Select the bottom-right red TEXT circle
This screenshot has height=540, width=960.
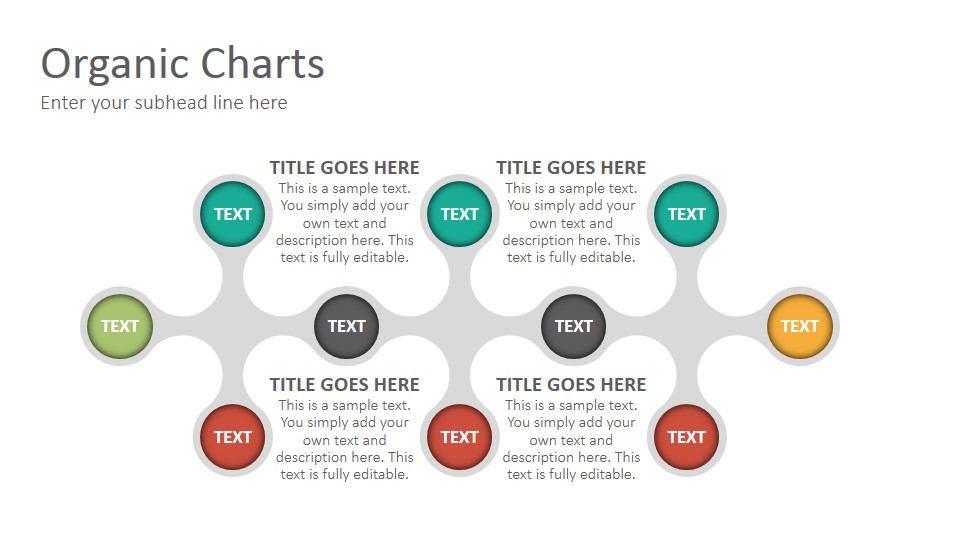pos(686,437)
